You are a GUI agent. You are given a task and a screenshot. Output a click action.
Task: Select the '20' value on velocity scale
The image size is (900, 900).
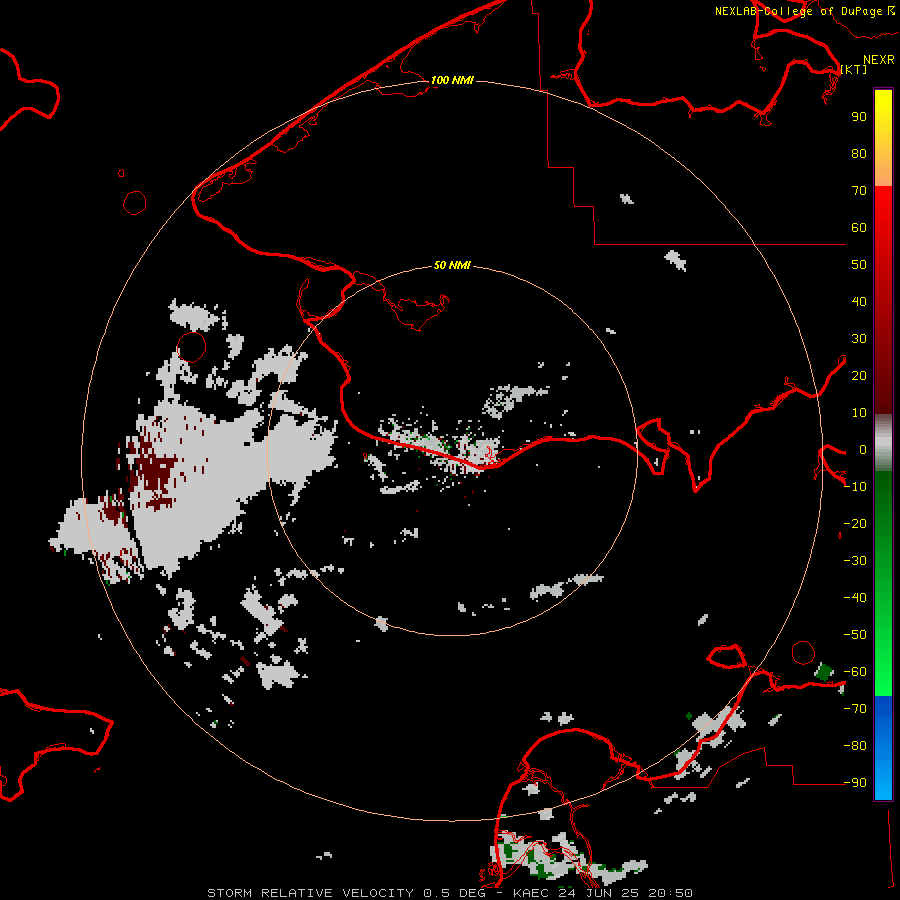[859, 375]
